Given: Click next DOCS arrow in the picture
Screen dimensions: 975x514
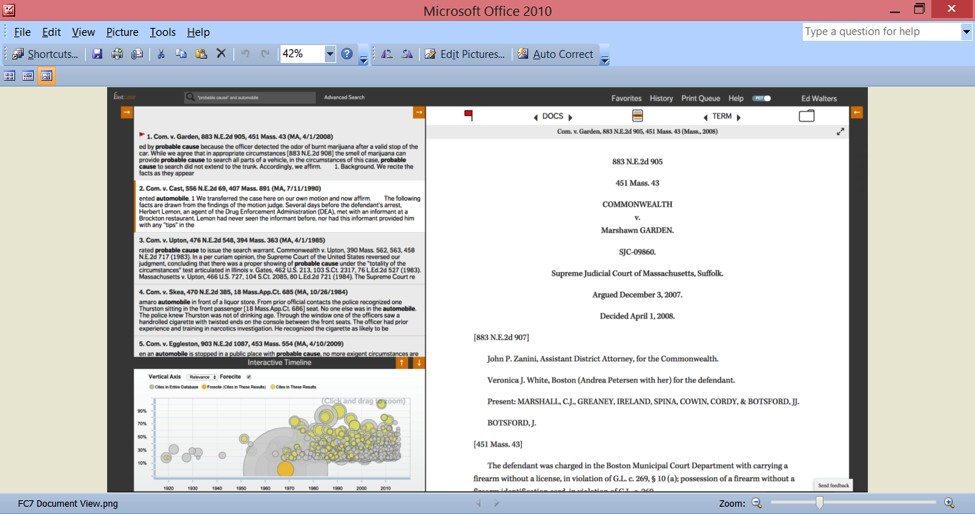Looking at the screenshot, I should [x=570, y=117].
